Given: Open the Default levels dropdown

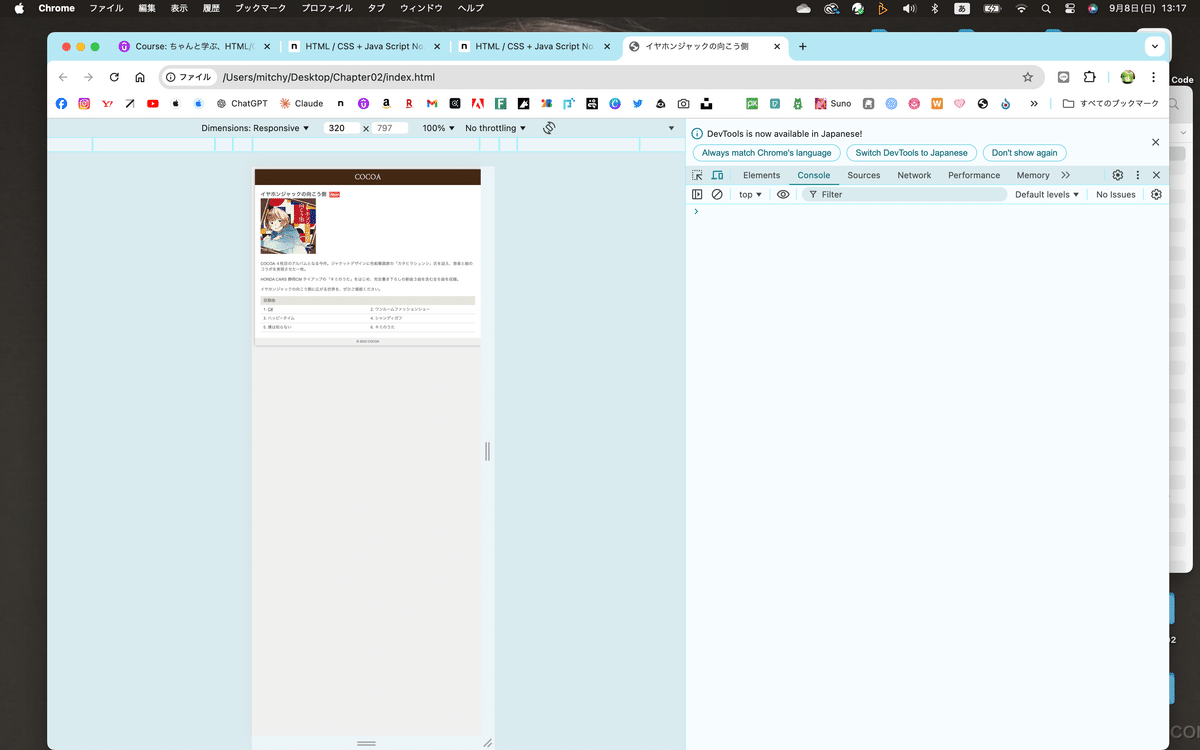Looking at the screenshot, I should pyautogui.click(x=1047, y=194).
